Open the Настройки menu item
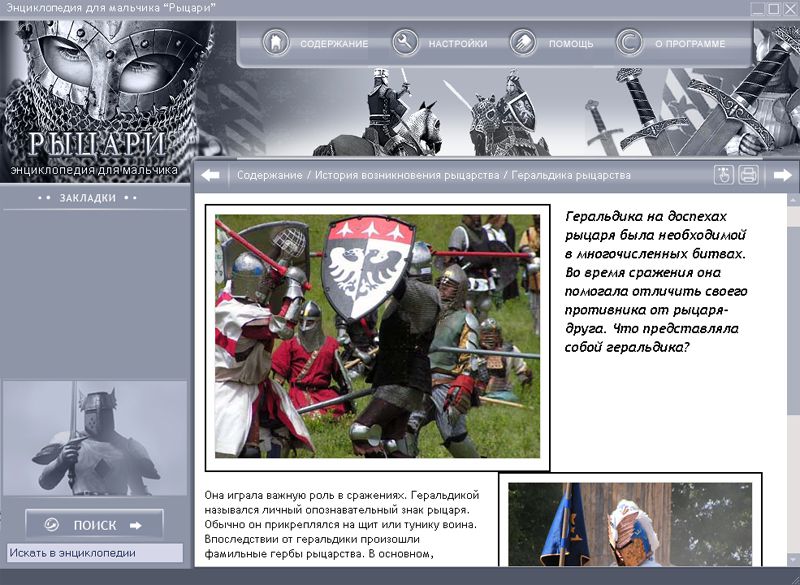The image size is (800, 585). [x=458, y=44]
